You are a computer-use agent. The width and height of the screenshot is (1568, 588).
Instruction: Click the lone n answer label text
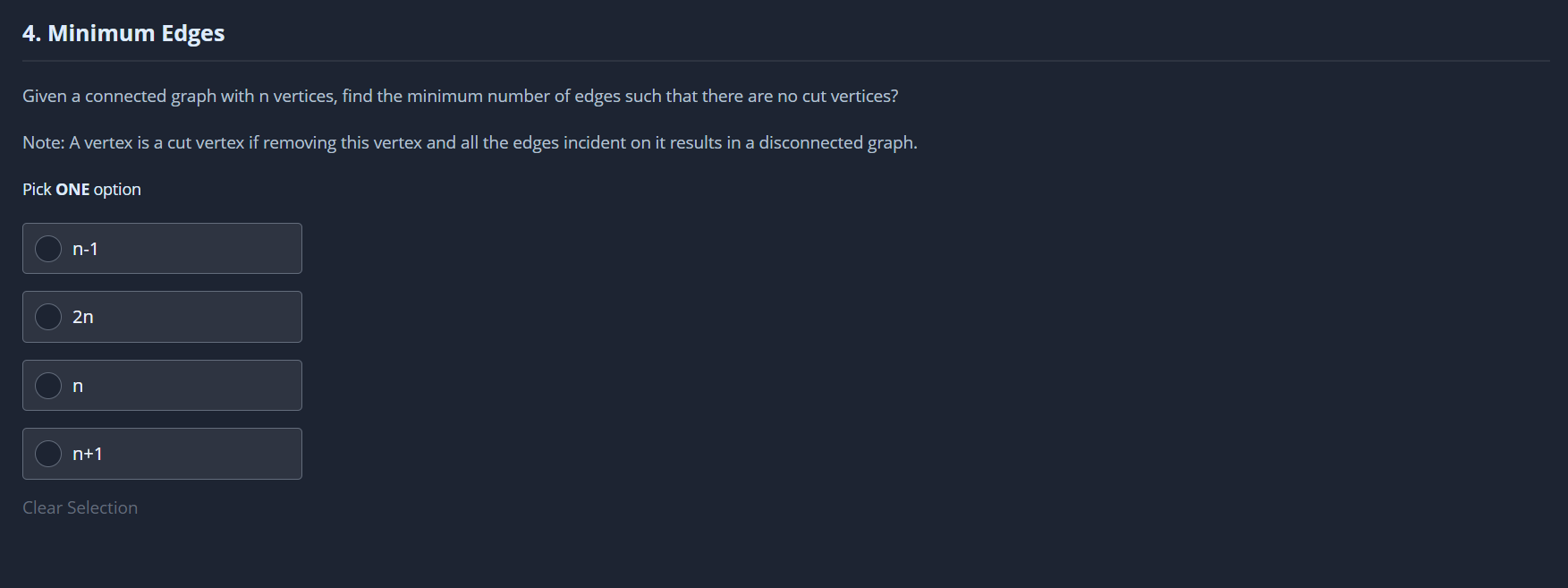point(78,386)
